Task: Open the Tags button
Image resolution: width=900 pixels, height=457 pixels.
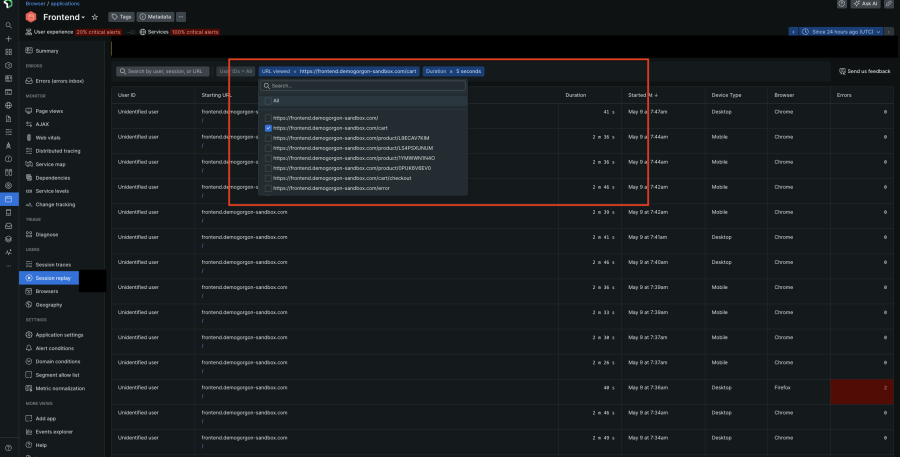Action: [120, 17]
